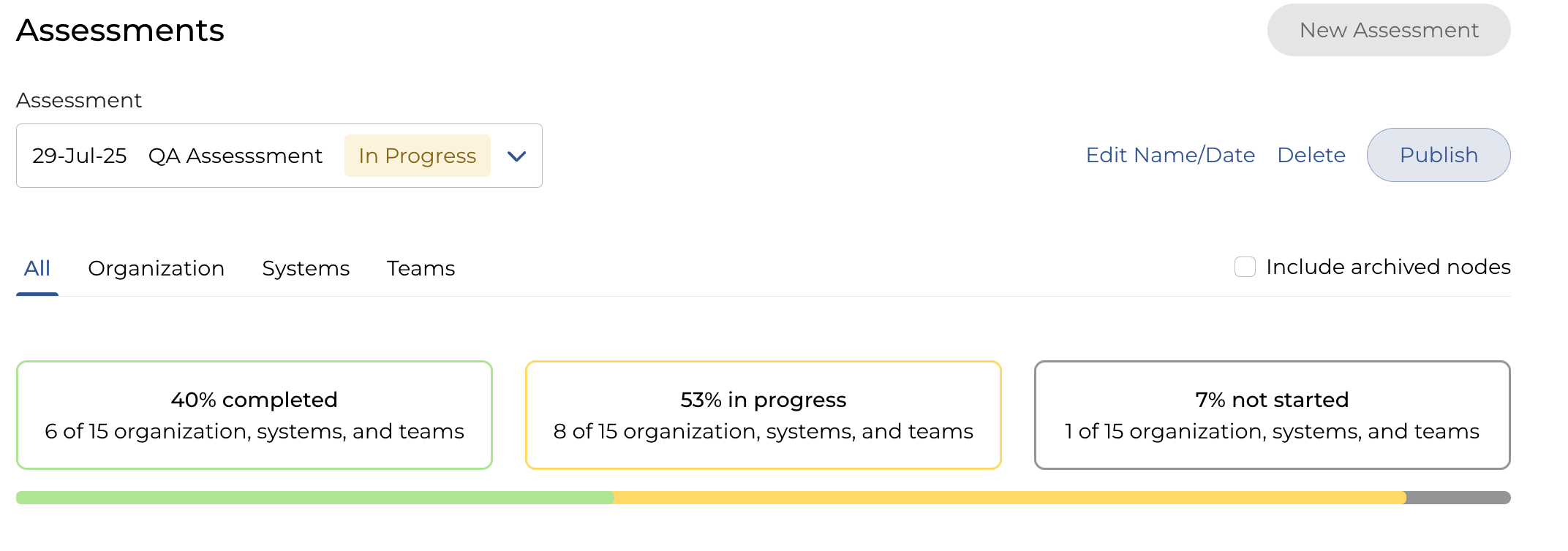The width and height of the screenshot is (1568, 551).
Task: Click the 29-Jul-25 date in the assessment selector
Action: 79,156
